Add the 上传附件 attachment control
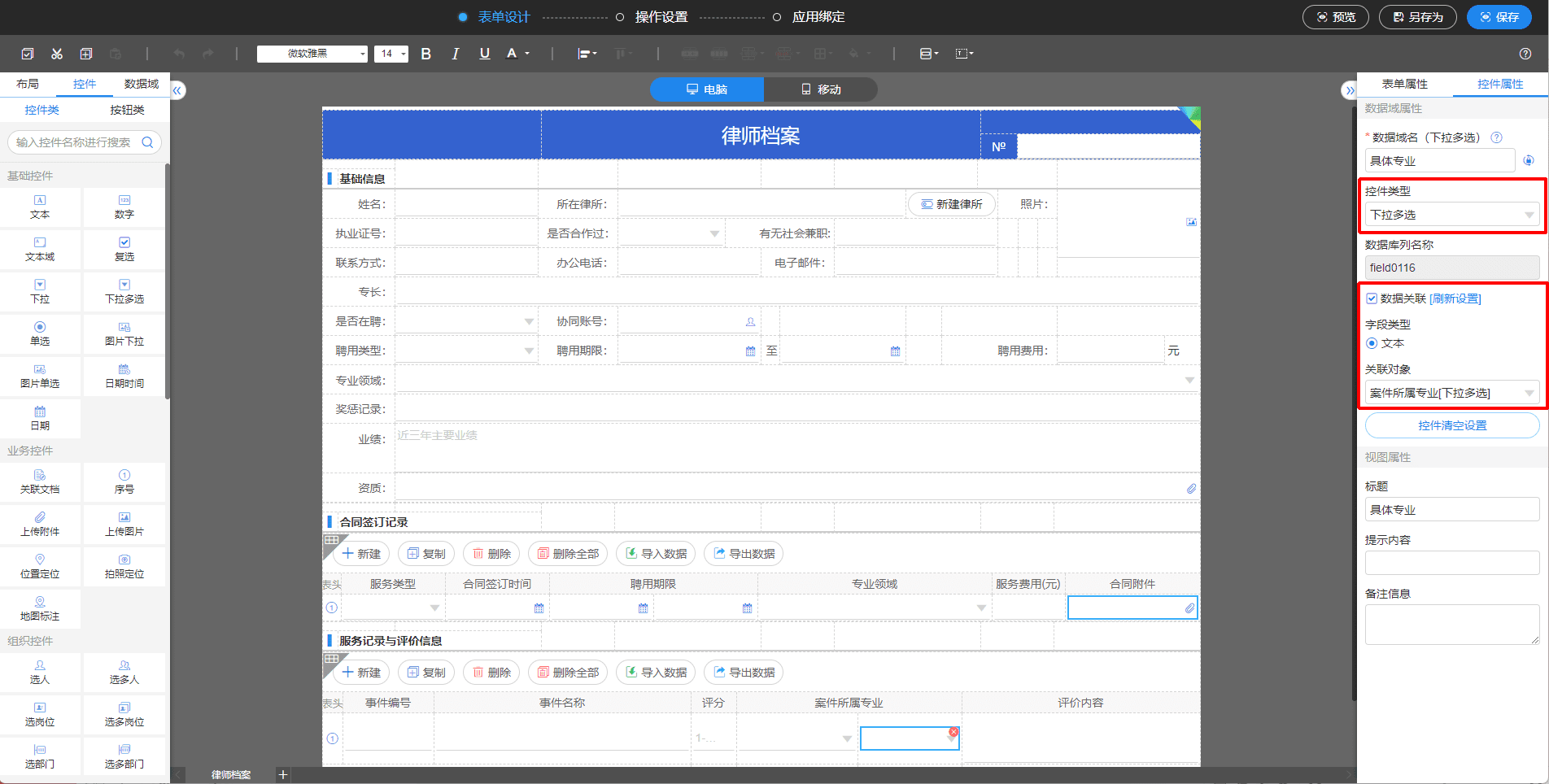 40,525
